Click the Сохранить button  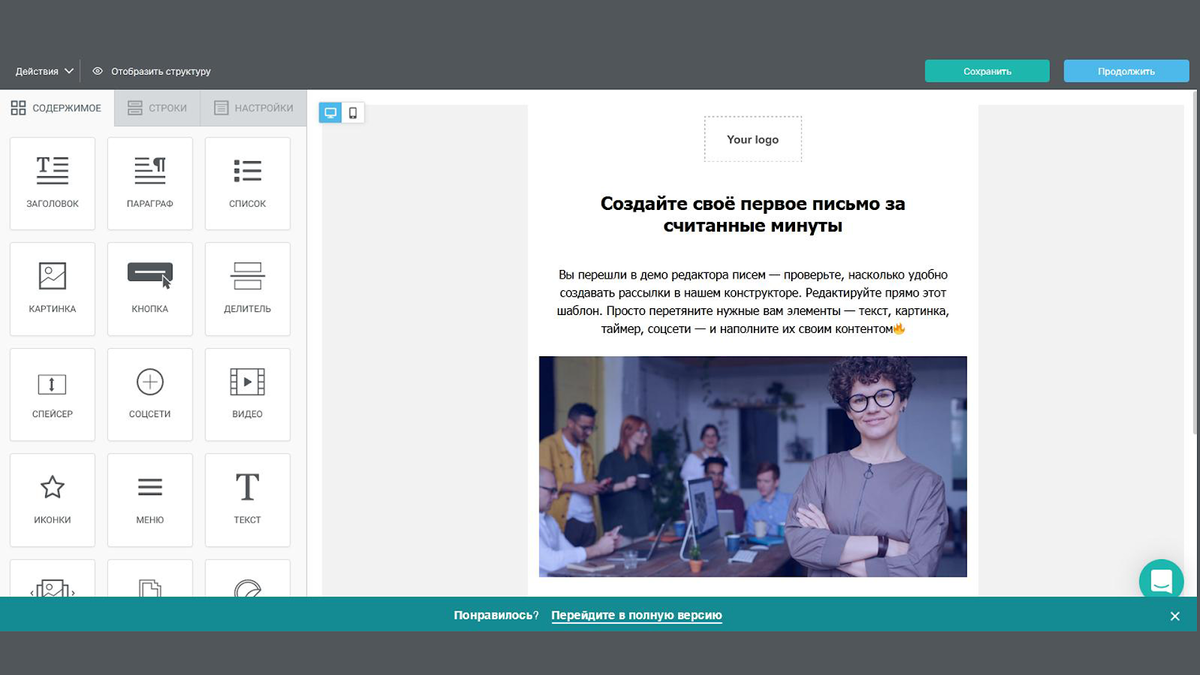987,71
